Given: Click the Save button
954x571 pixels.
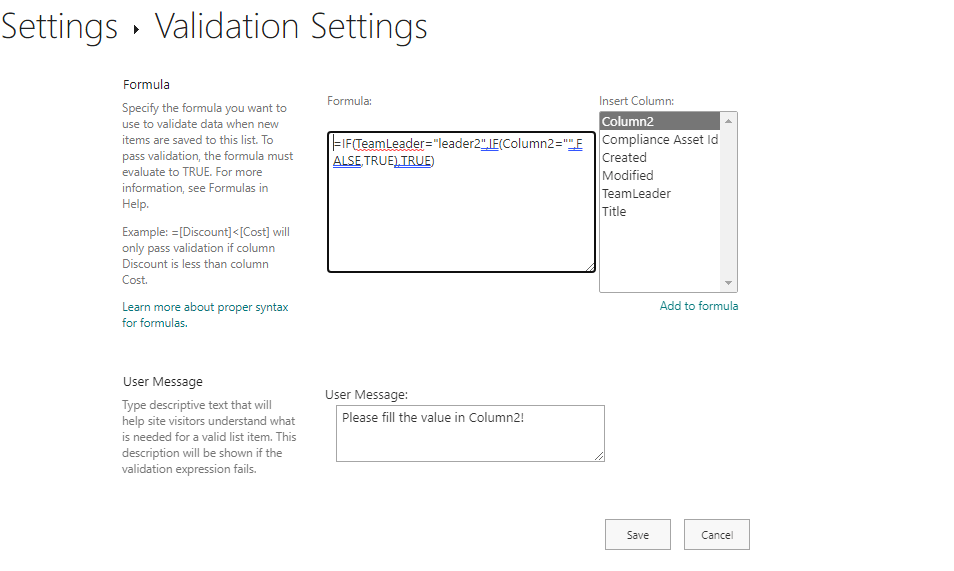Looking at the screenshot, I should tap(638, 534).
